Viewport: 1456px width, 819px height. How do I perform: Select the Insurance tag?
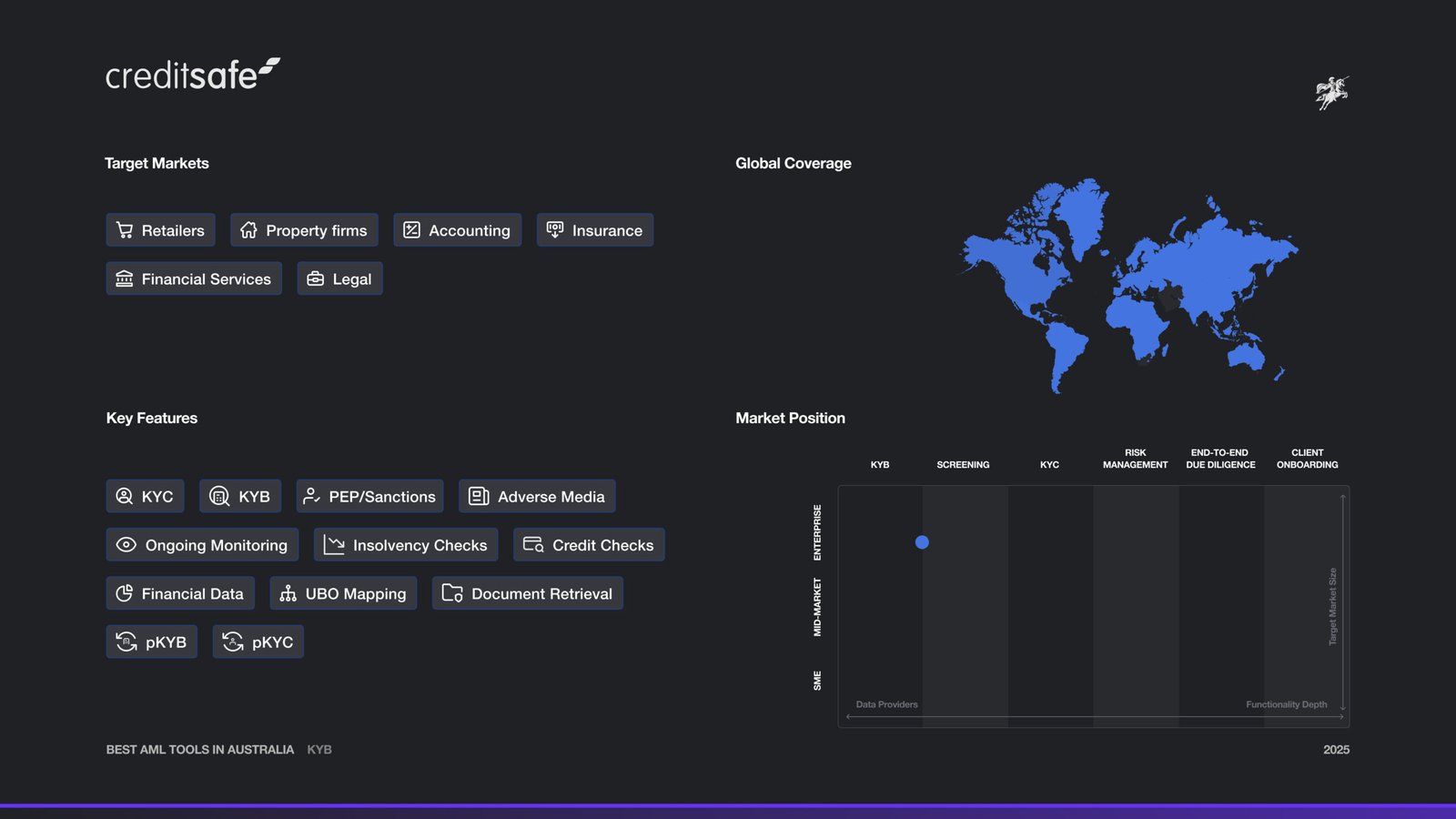point(595,230)
